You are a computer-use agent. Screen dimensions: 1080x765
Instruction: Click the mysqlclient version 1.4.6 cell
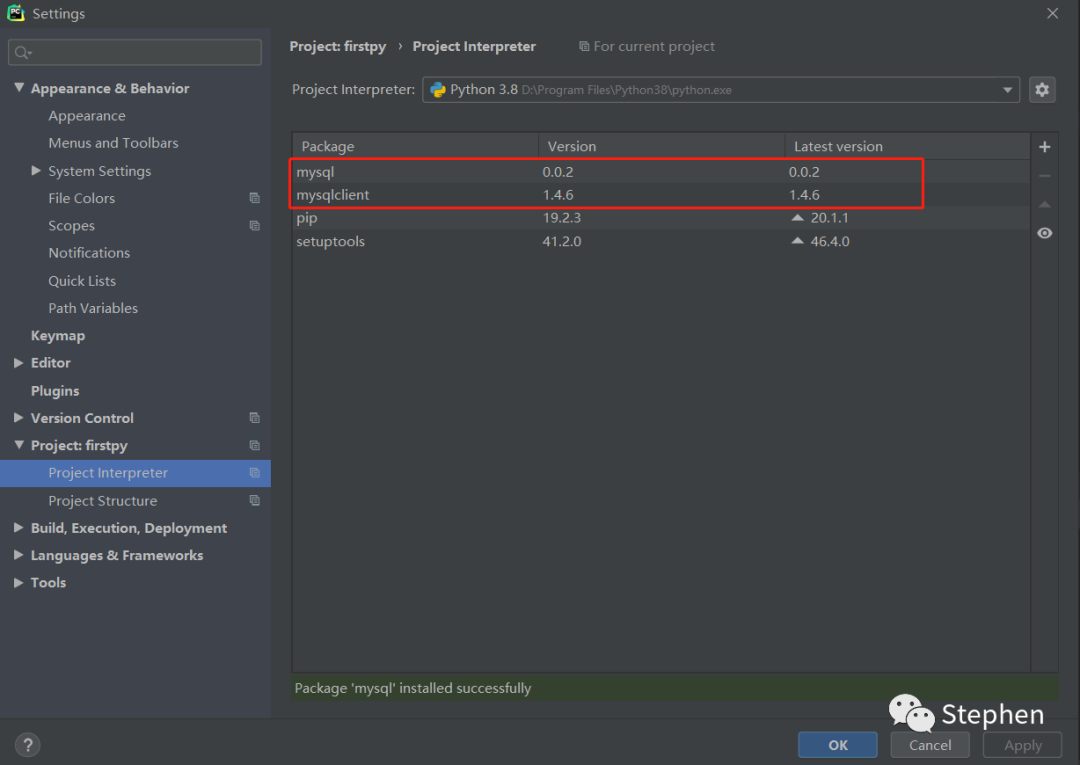558,195
